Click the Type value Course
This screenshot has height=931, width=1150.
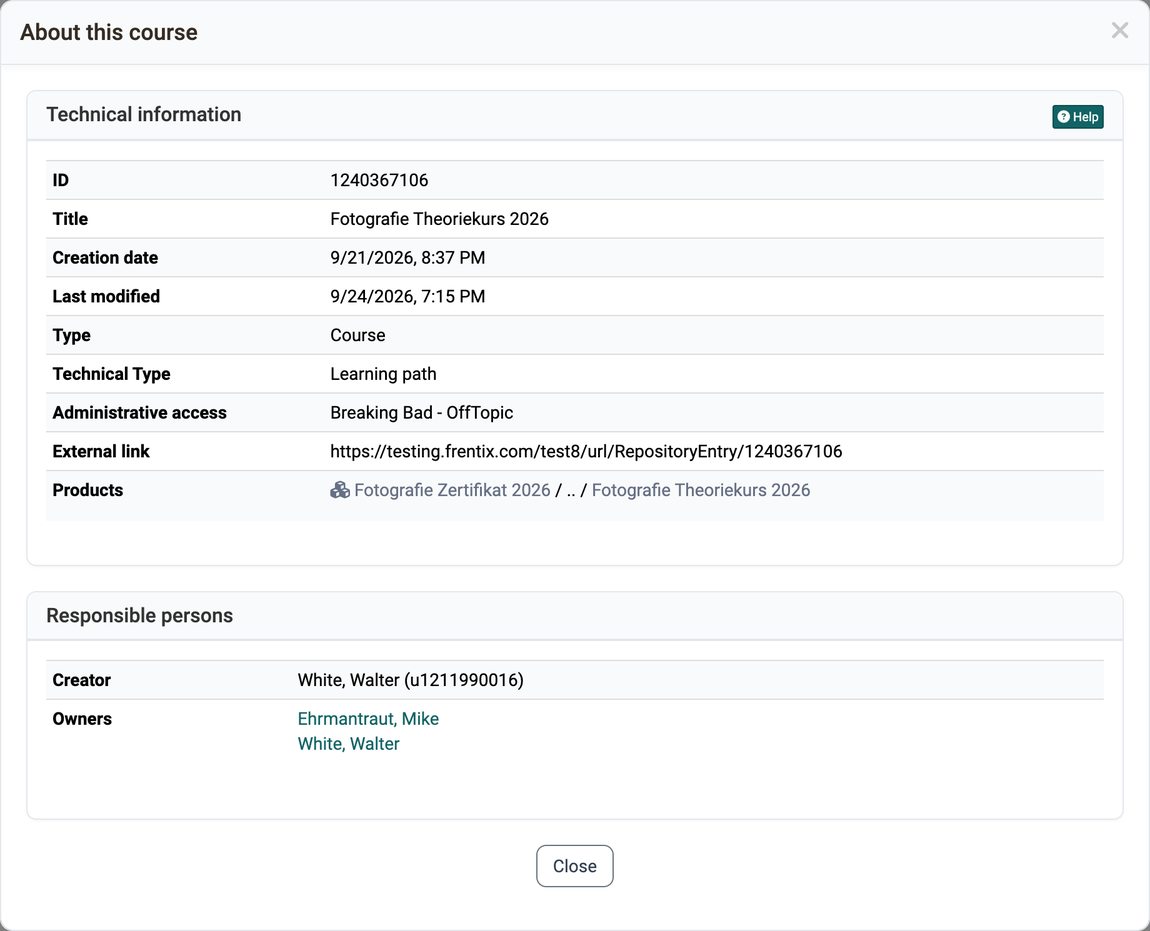point(357,335)
